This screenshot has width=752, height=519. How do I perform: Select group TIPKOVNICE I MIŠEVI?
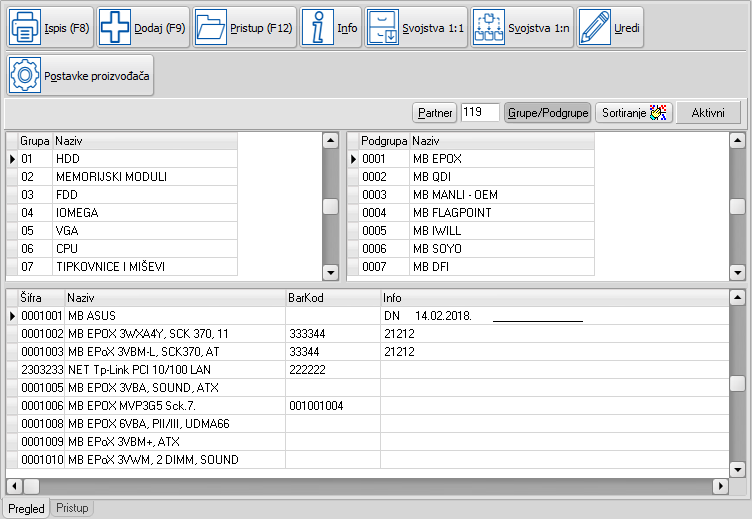point(122,267)
